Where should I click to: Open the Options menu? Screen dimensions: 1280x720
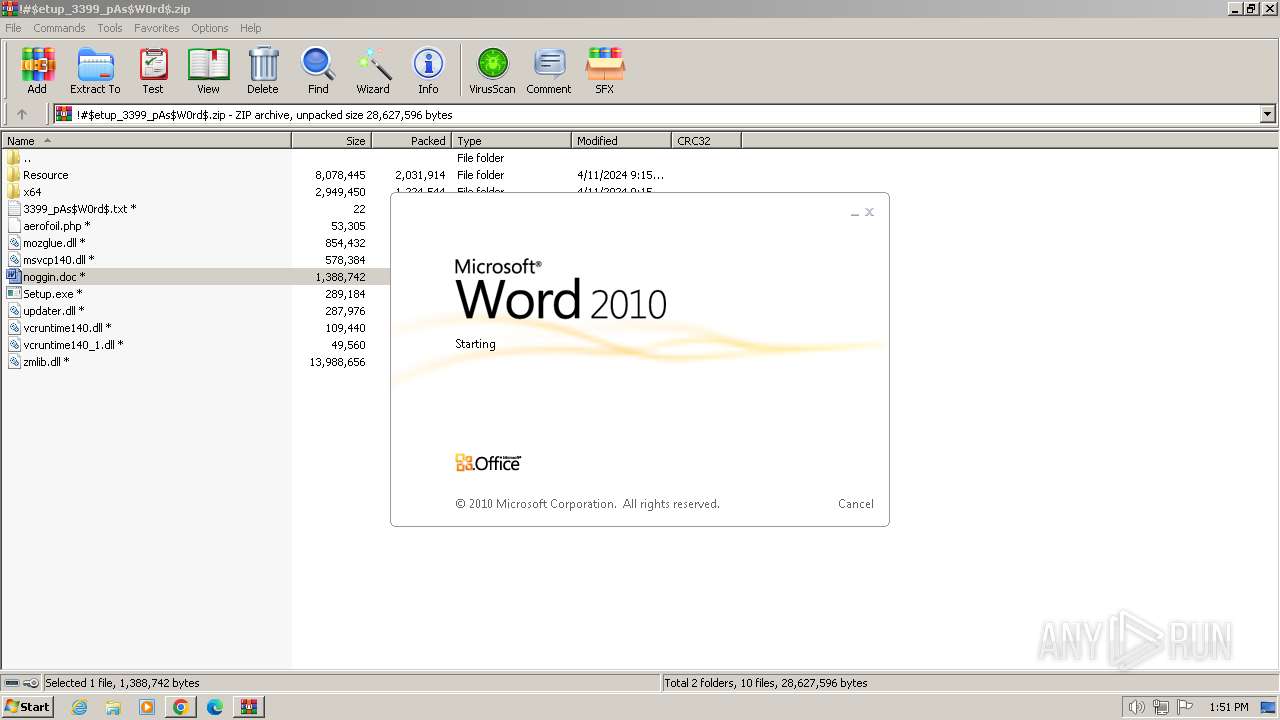tap(210, 28)
